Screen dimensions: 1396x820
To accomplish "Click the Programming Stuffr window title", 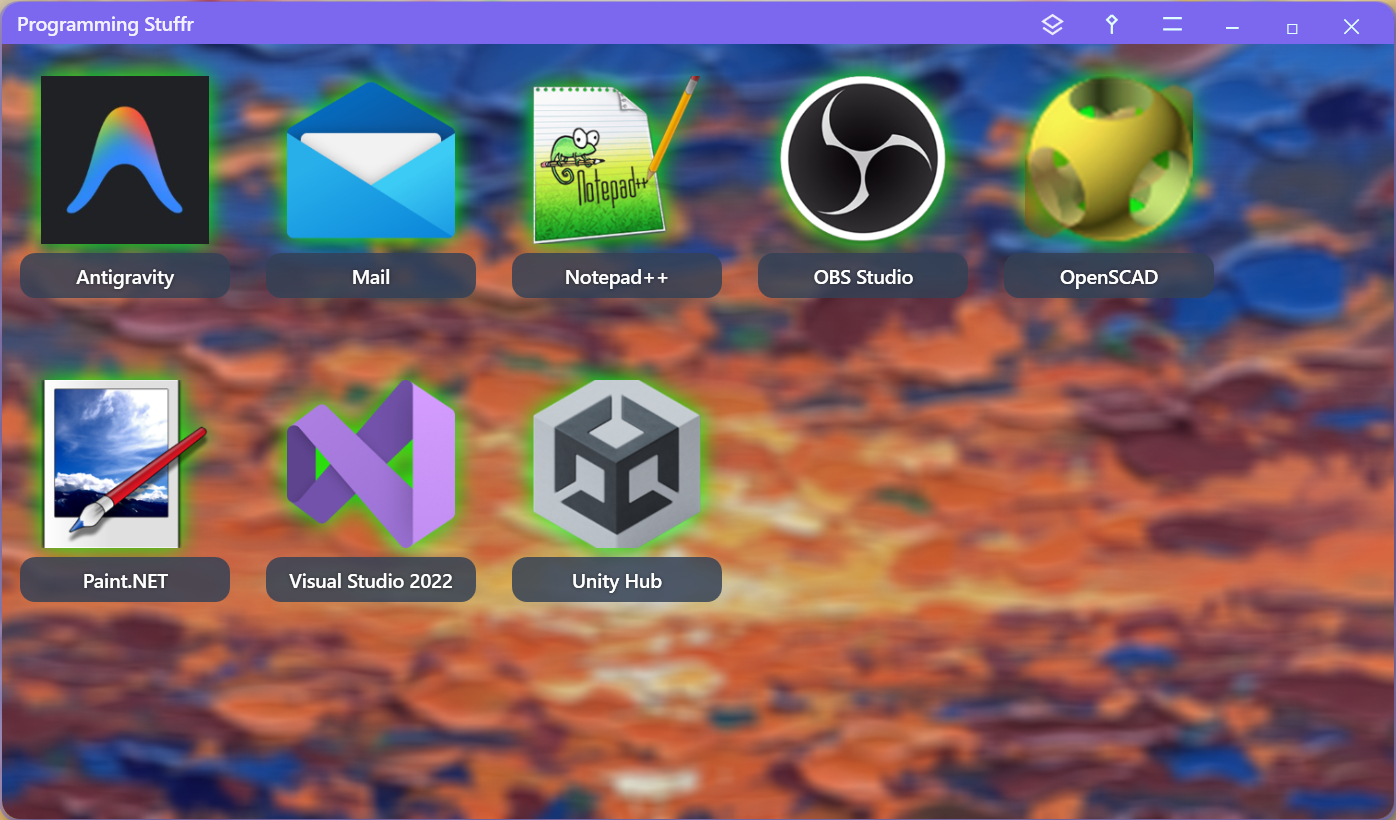I will tap(105, 25).
